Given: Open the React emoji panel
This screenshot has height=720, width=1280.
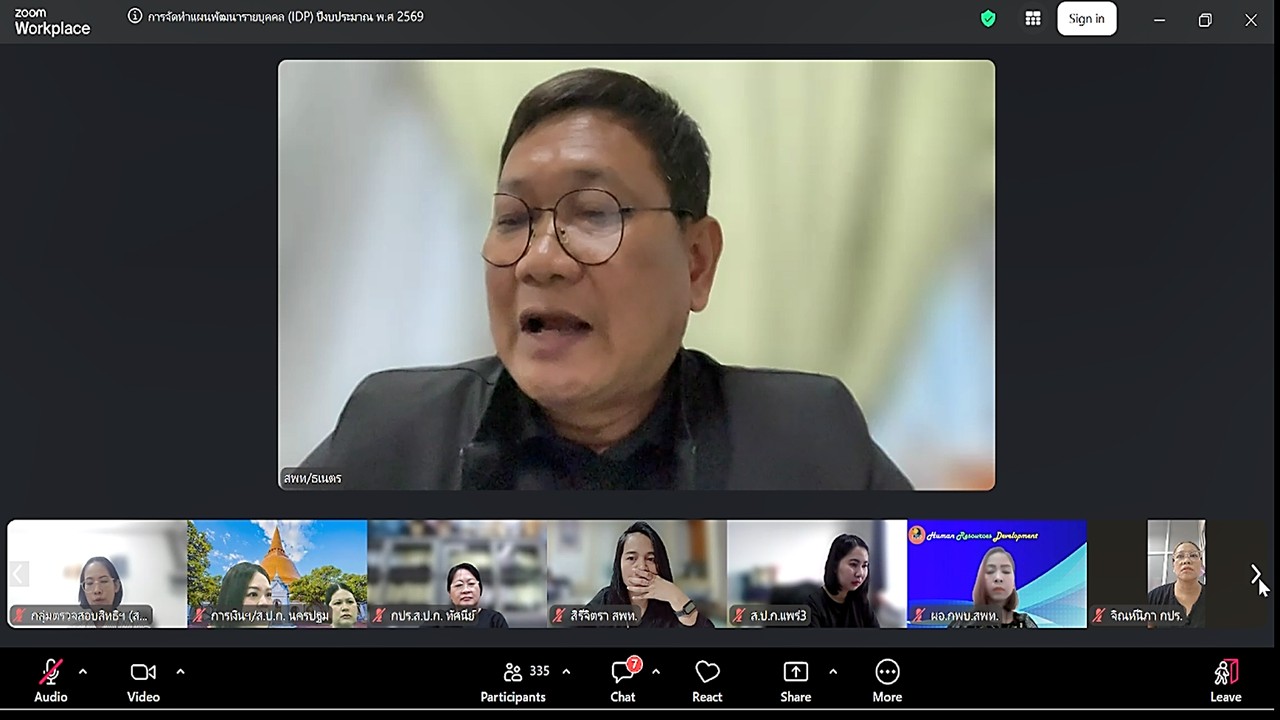Looking at the screenshot, I should click(707, 671).
